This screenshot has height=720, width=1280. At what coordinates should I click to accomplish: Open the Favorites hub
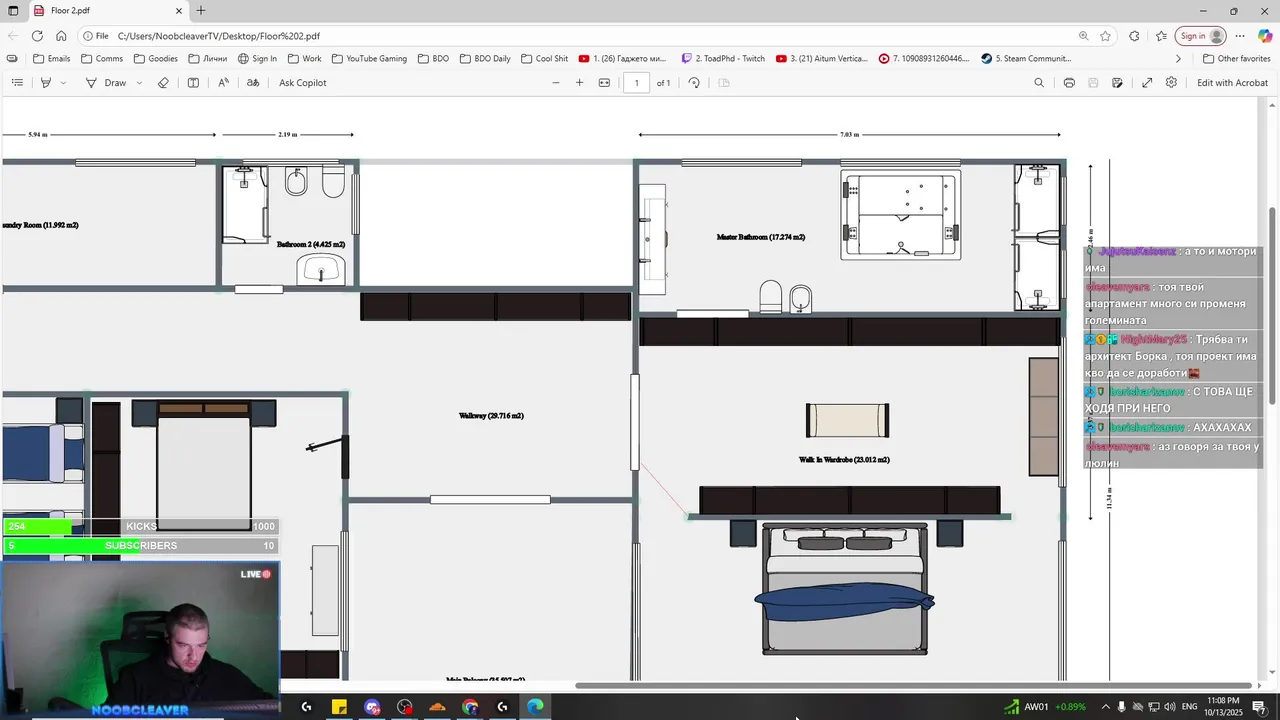pyautogui.click(x=1161, y=36)
